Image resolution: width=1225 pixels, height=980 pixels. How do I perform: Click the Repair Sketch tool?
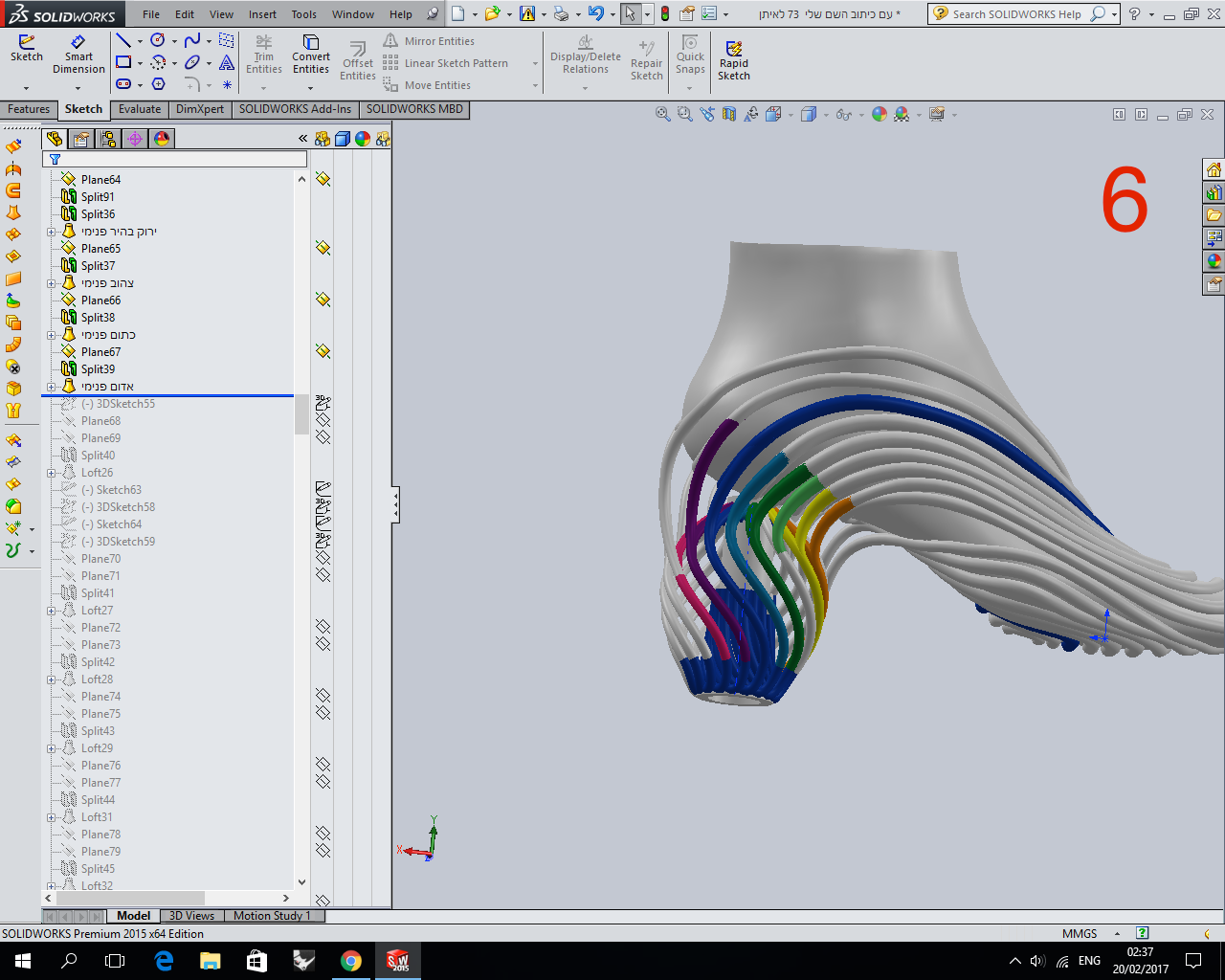point(647,60)
